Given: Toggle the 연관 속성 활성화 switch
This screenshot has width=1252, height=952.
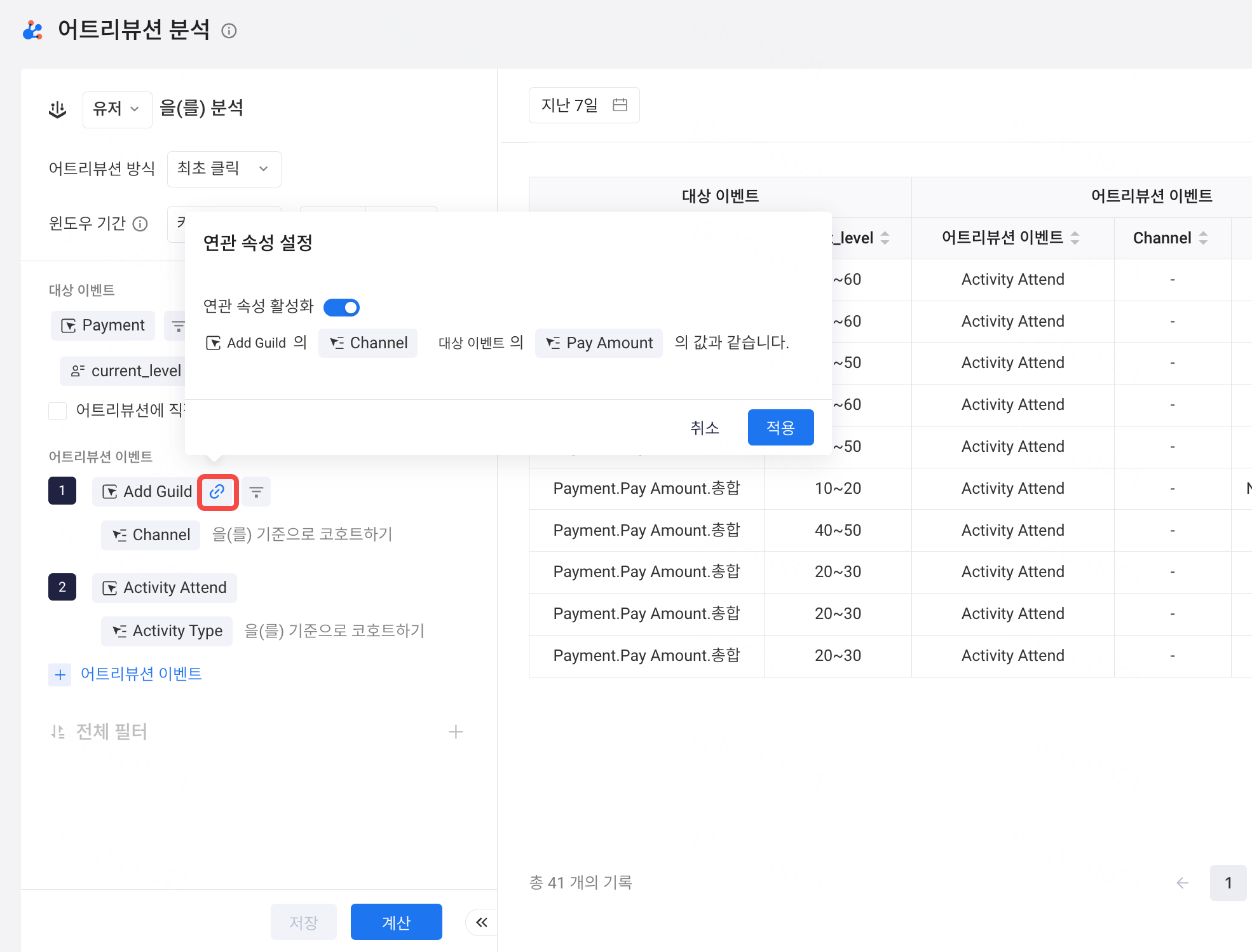Looking at the screenshot, I should tap(341, 308).
